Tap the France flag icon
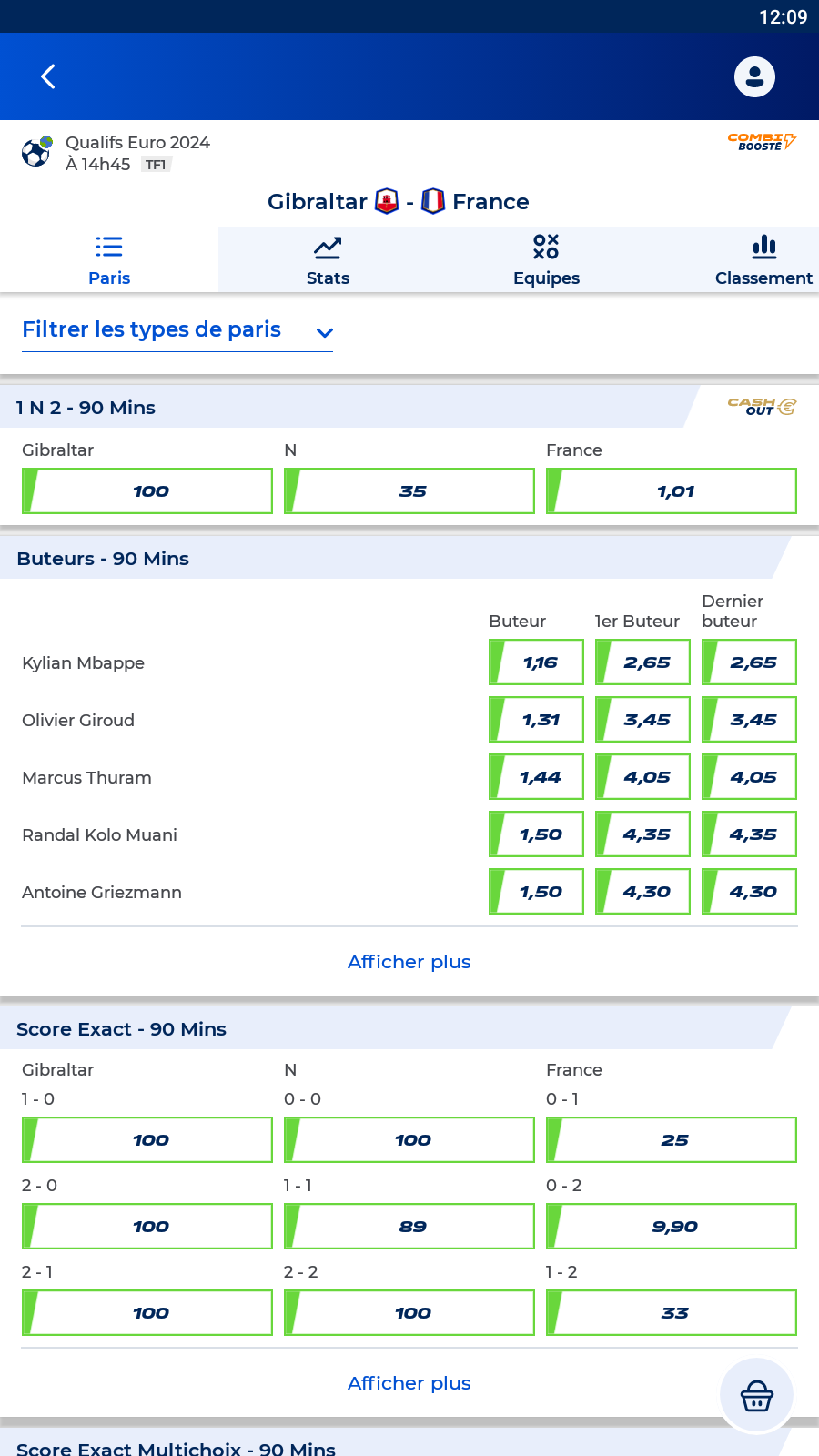 pos(433,201)
